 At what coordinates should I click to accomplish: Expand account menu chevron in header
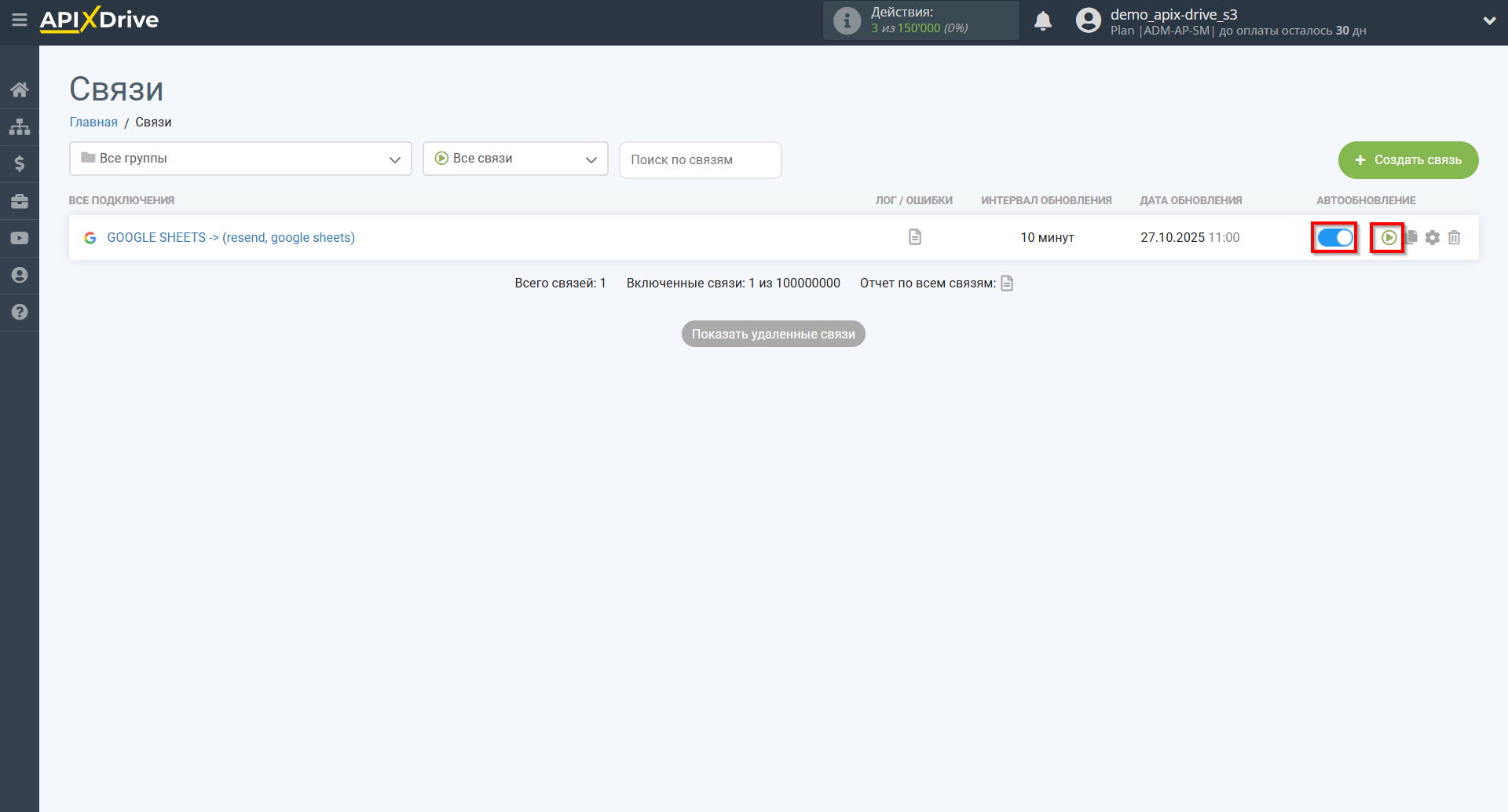[1489, 21]
